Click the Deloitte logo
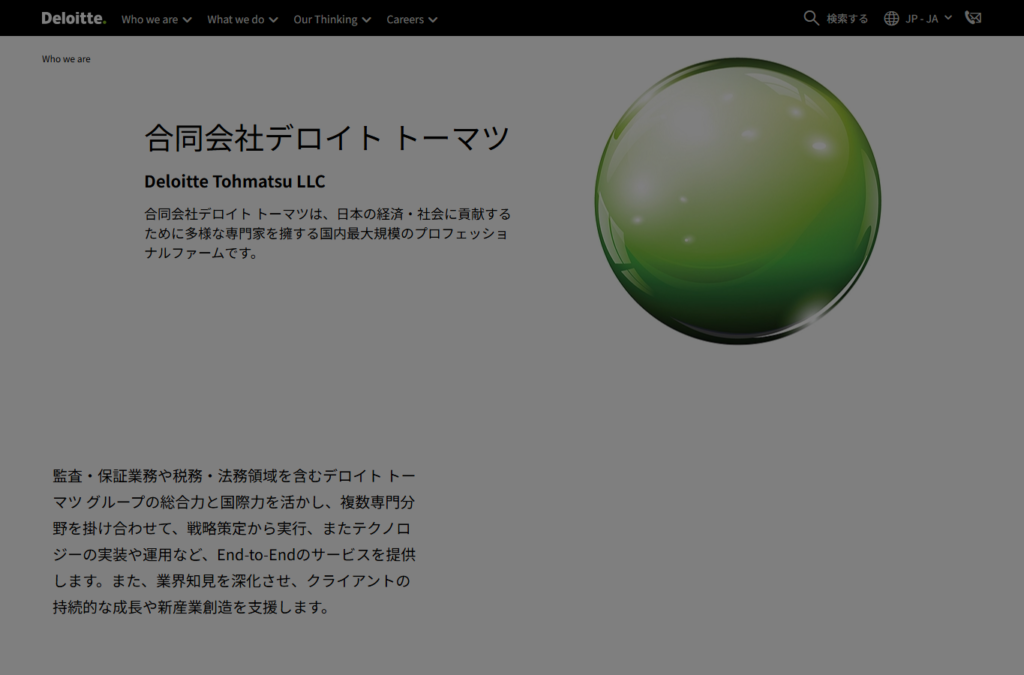Viewport: 1024px width, 675px height. (73, 18)
